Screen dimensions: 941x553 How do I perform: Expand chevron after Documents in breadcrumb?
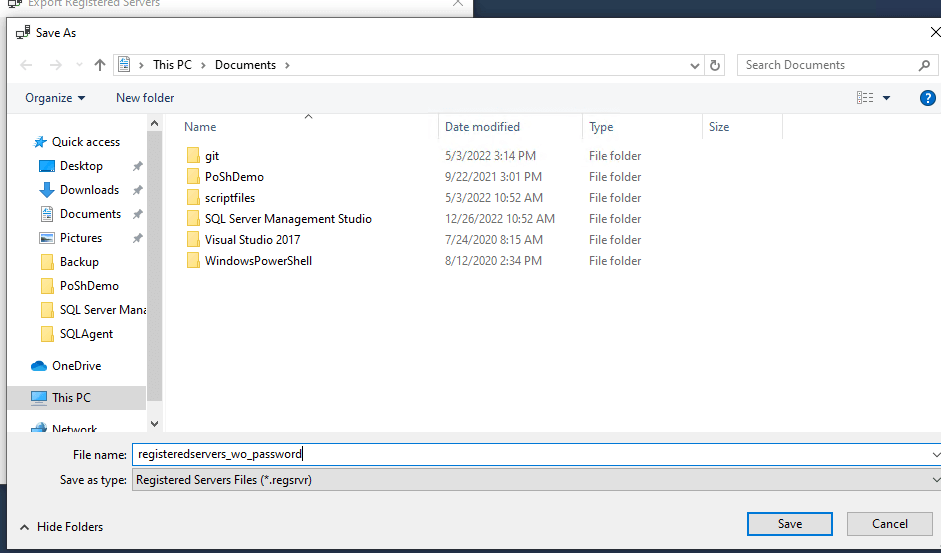(x=287, y=65)
